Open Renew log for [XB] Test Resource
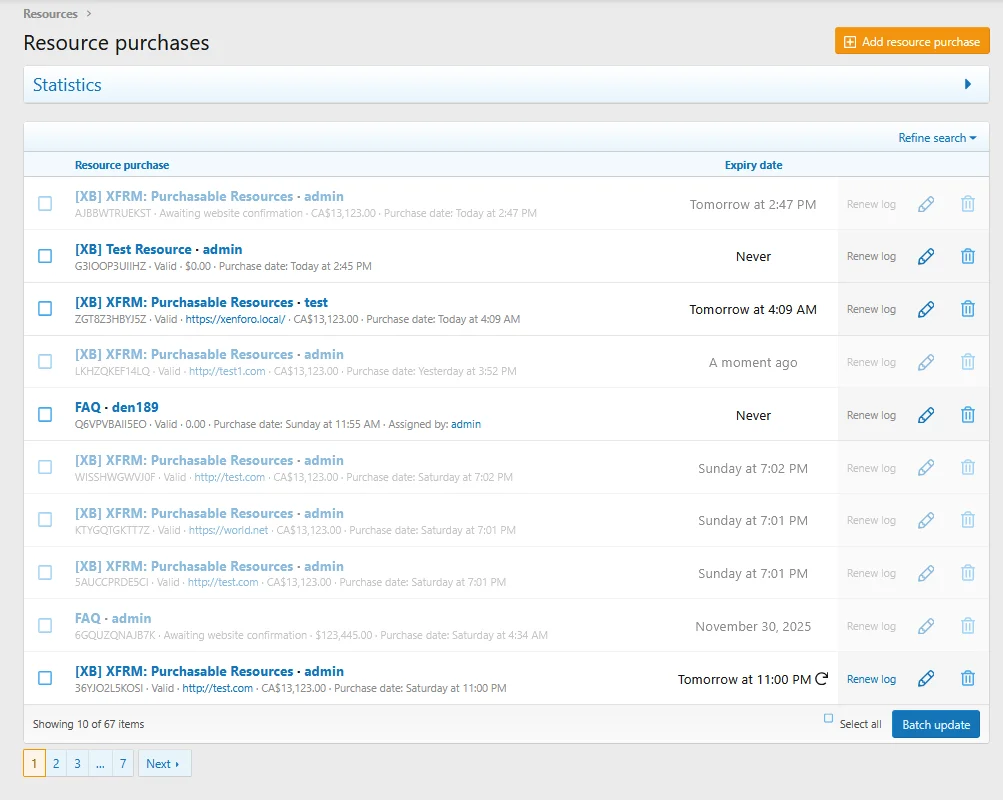 871,256
